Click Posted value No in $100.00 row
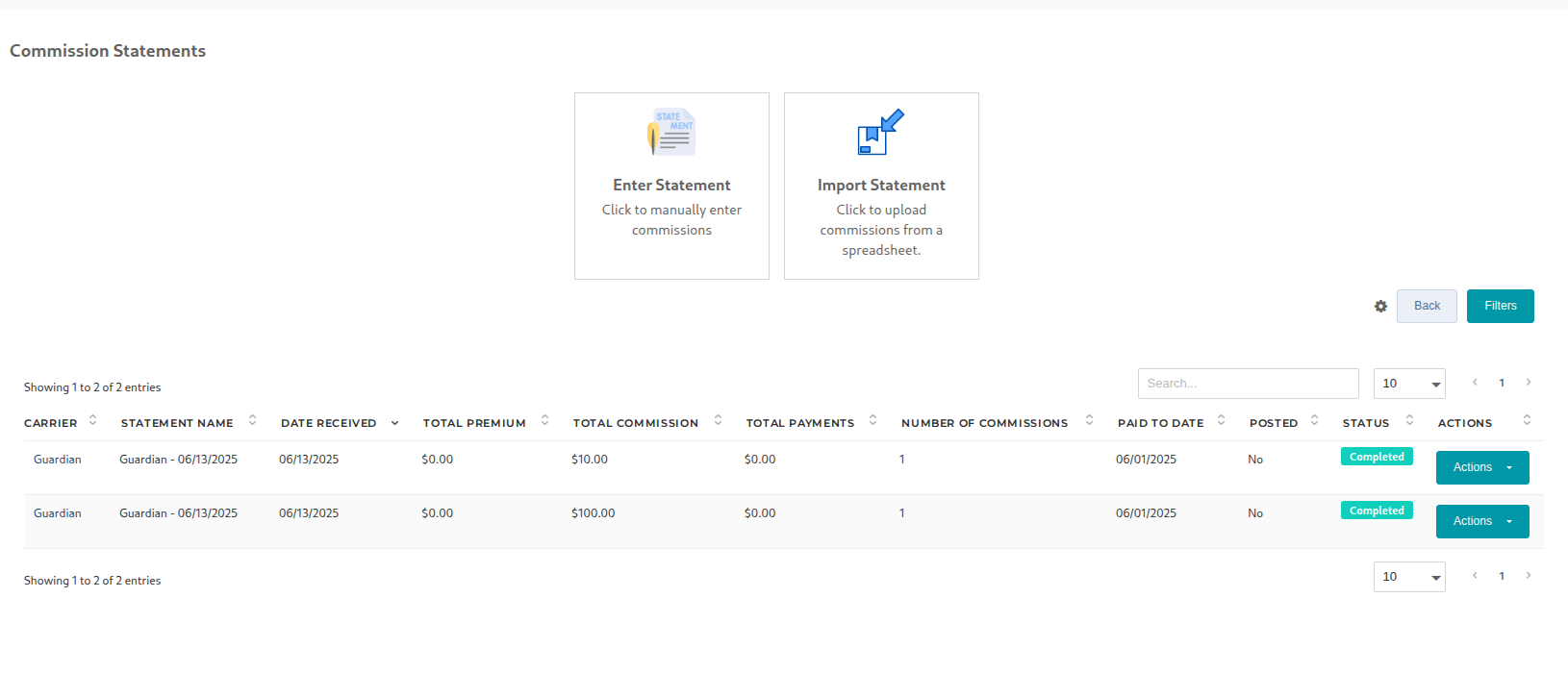1568x673 pixels. [x=1255, y=513]
